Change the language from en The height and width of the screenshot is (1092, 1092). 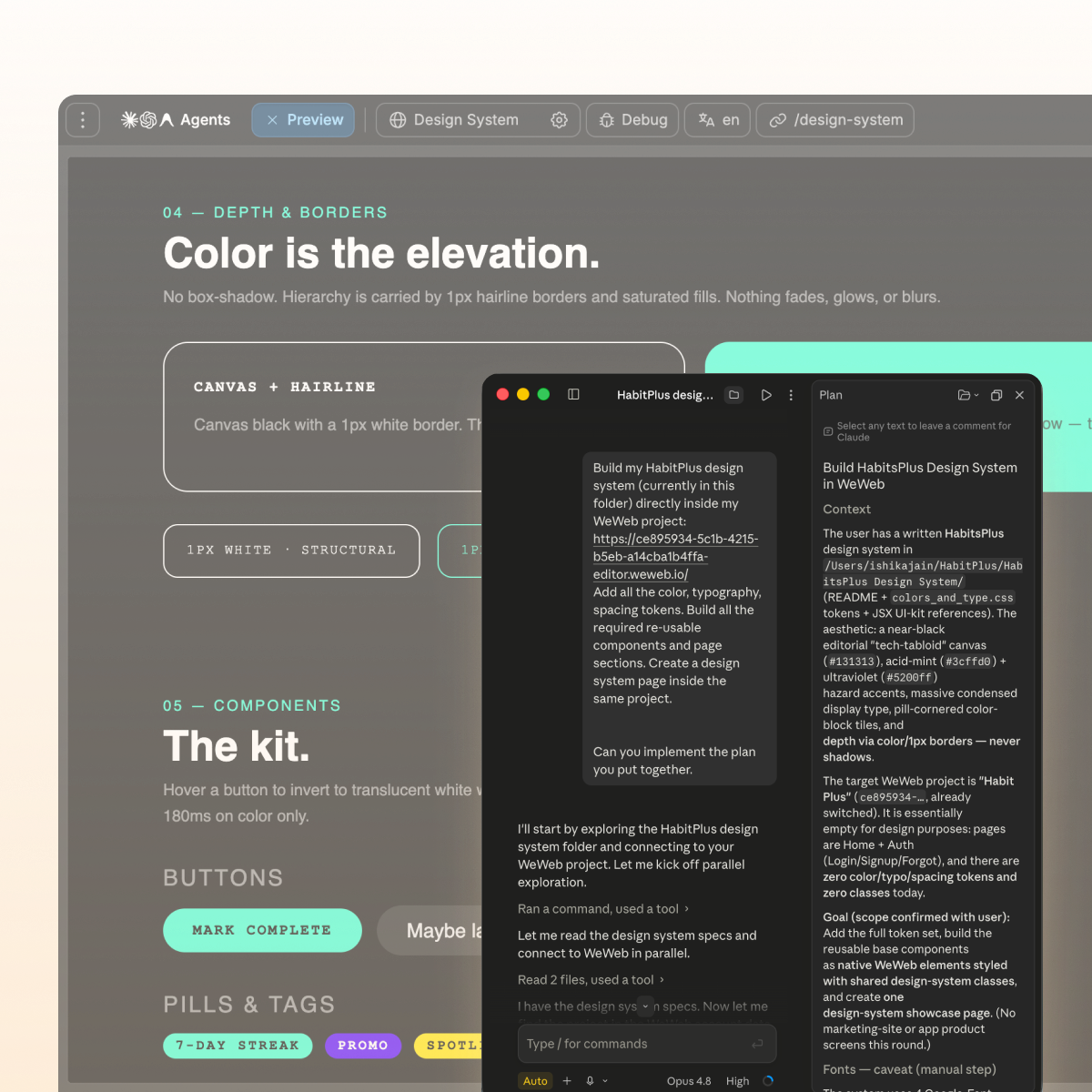pyautogui.click(x=718, y=120)
